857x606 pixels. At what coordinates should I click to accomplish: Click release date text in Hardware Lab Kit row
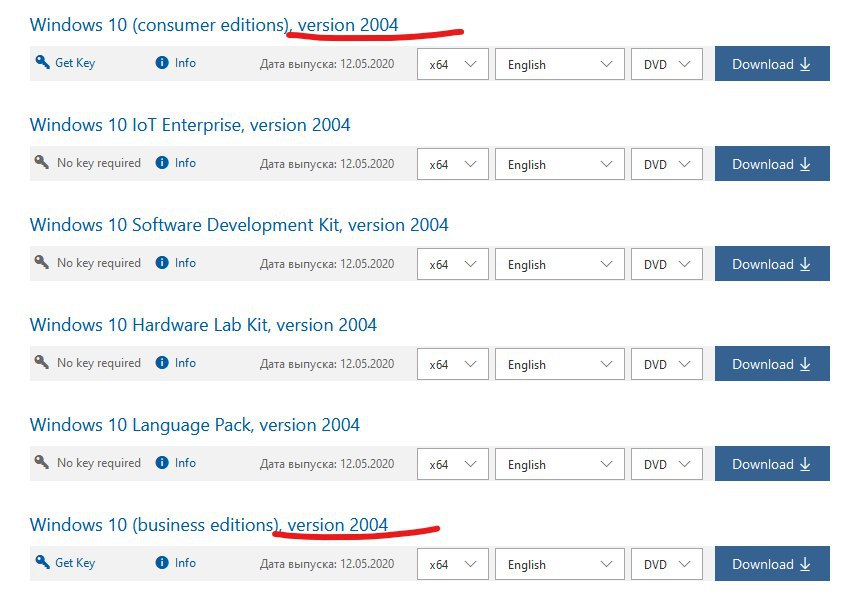point(327,364)
